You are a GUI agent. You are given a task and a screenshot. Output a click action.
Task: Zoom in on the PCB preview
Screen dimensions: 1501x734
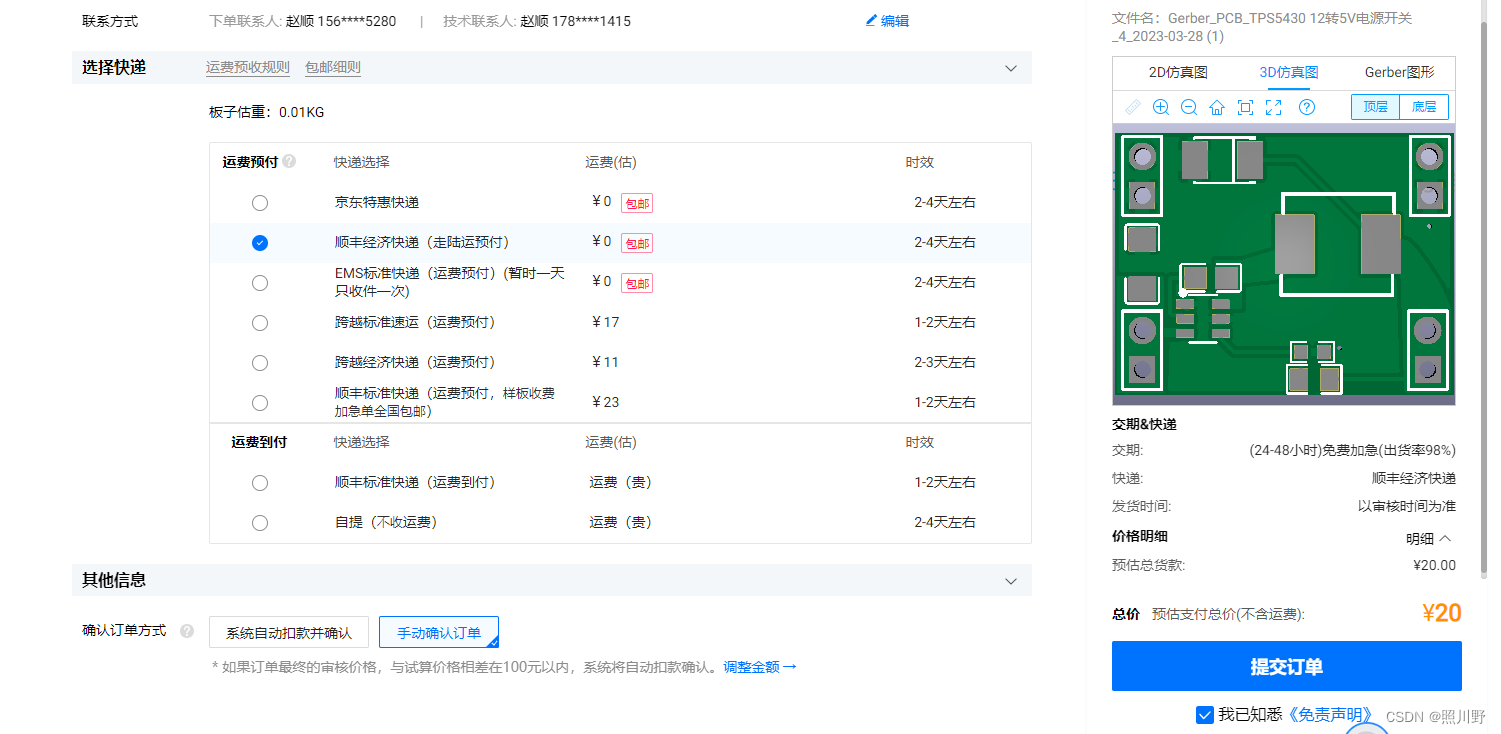click(x=1161, y=107)
